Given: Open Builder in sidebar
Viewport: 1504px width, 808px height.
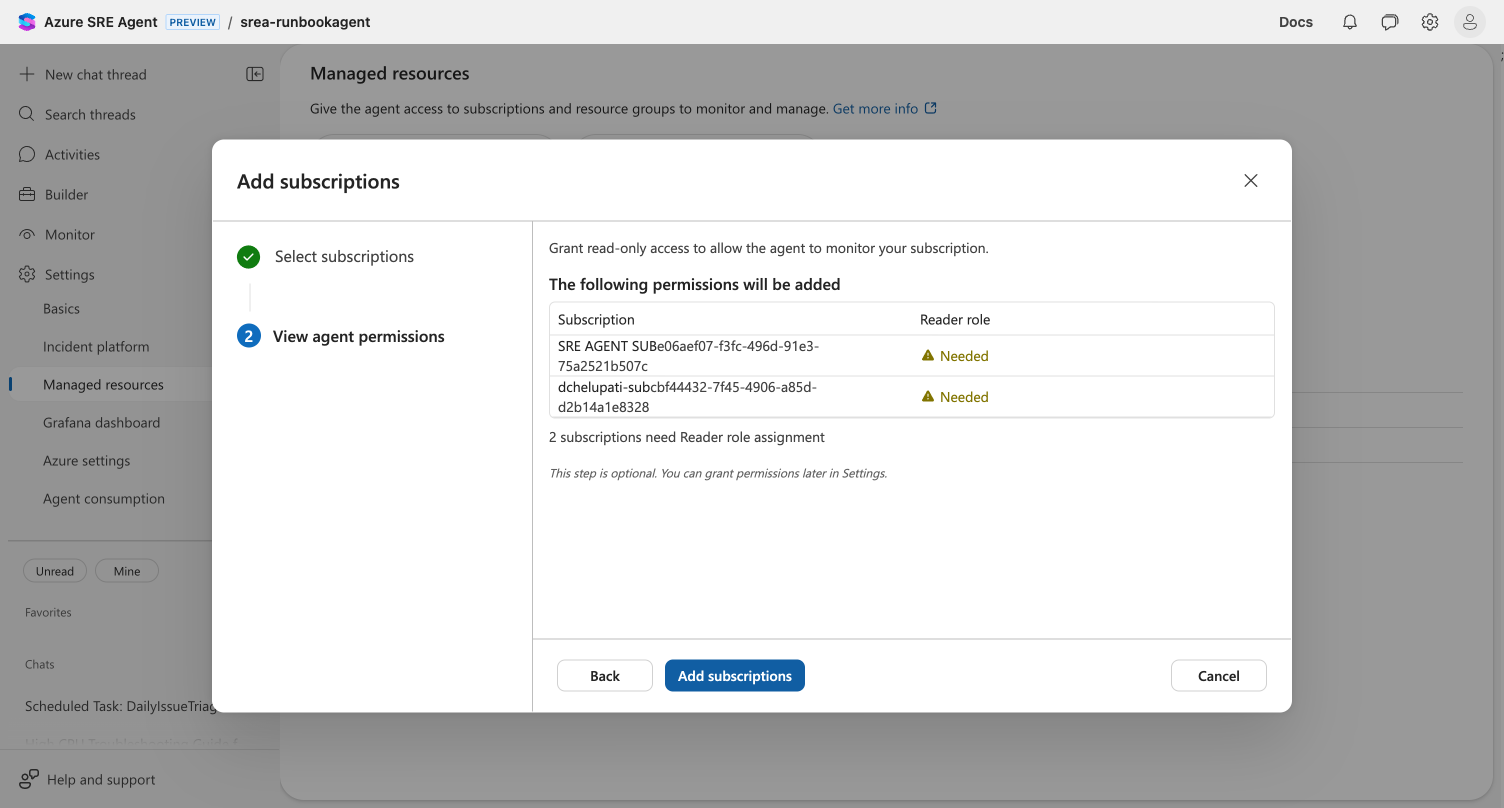Looking at the screenshot, I should click(x=67, y=194).
